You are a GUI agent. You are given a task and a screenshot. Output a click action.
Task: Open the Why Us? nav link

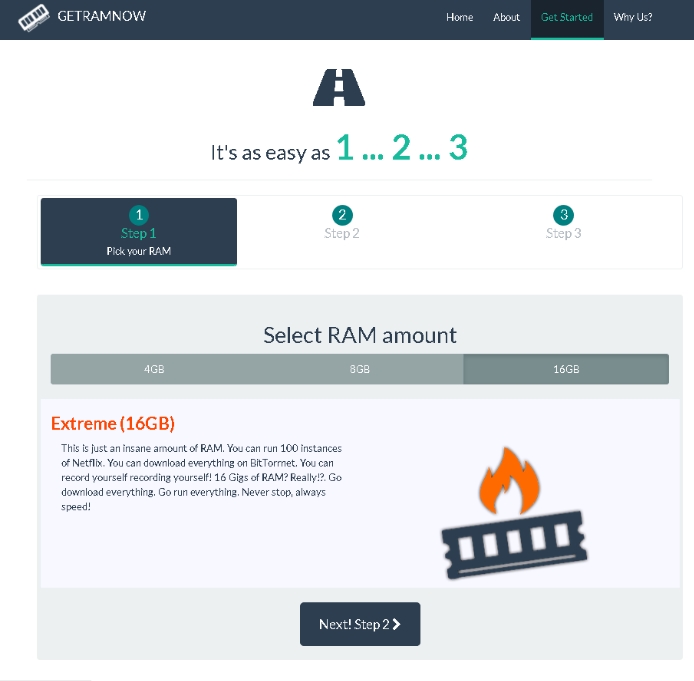tap(632, 17)
